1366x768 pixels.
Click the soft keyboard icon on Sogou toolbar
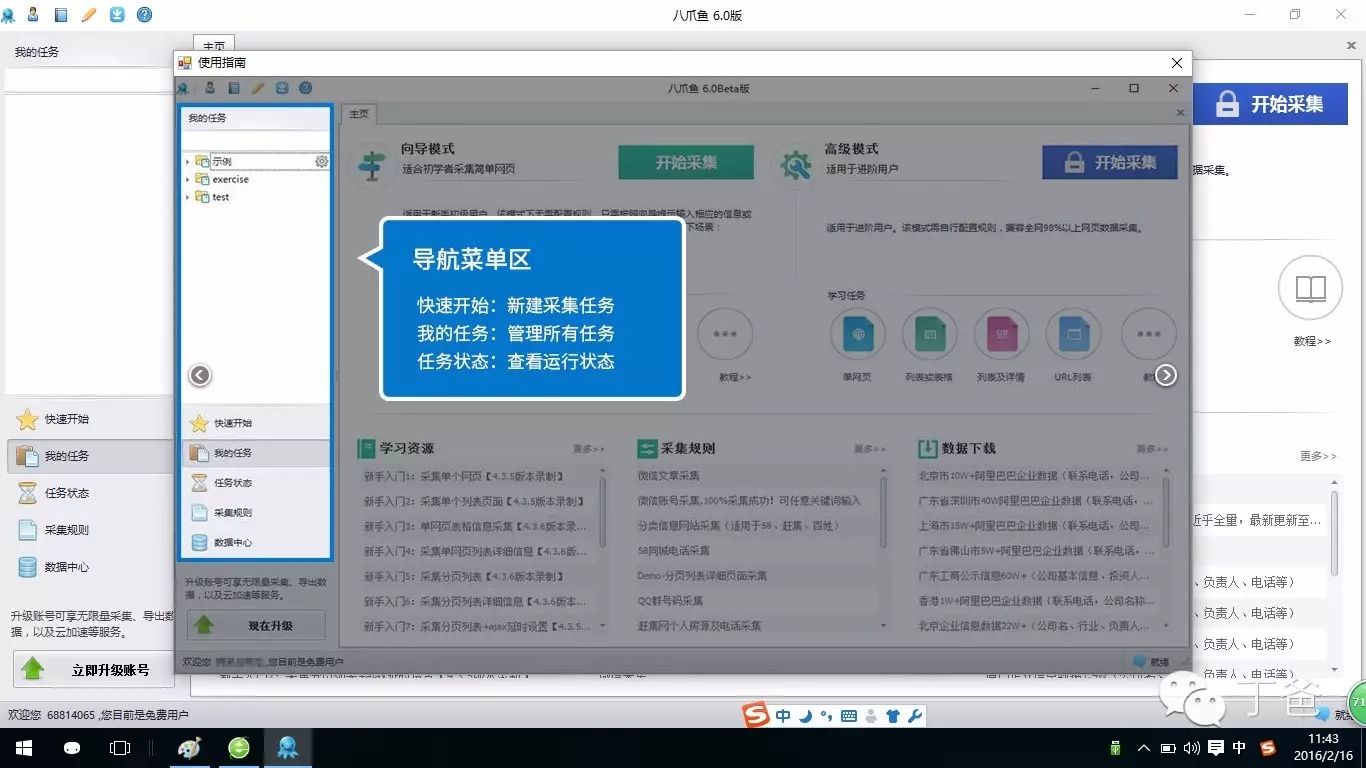point(848,716)
